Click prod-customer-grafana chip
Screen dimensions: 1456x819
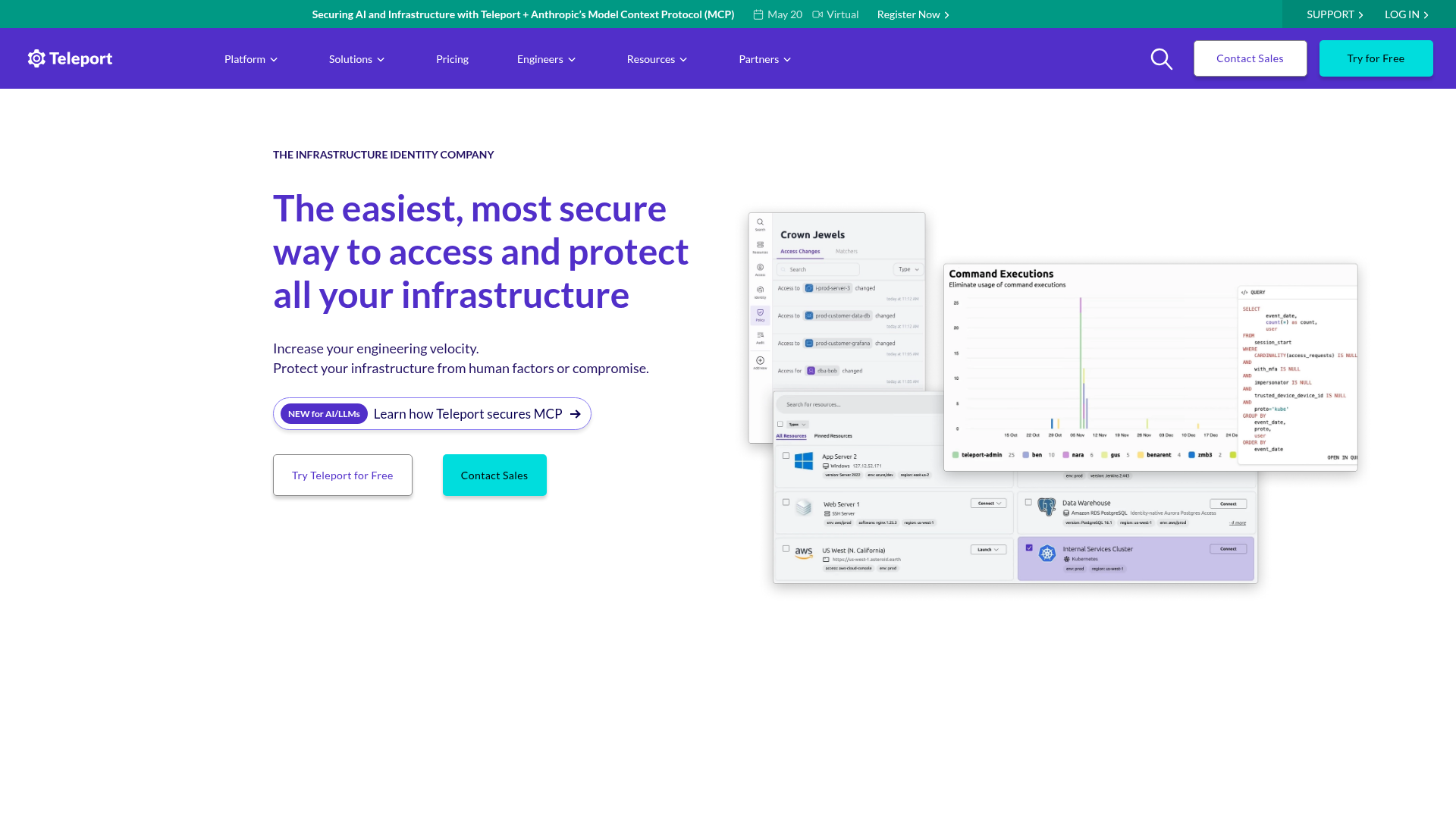coord(838,344)
